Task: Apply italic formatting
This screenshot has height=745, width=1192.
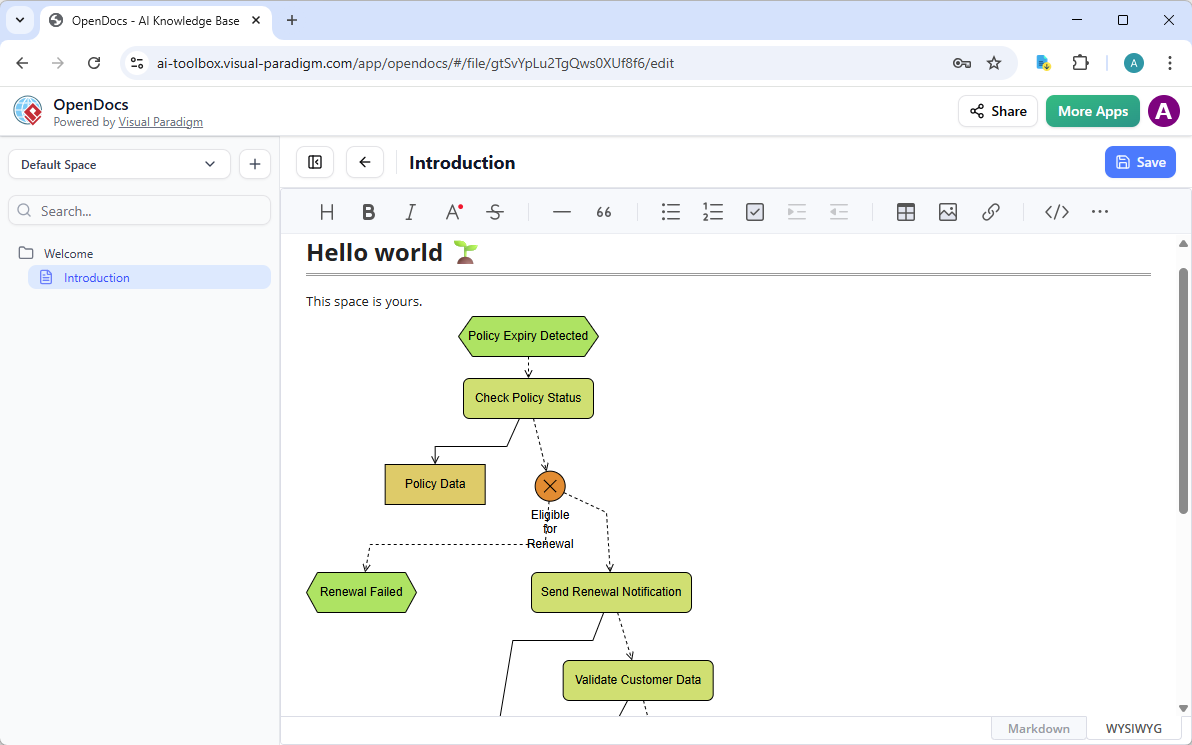Action: pyautogui.click(x=410, y=211)
